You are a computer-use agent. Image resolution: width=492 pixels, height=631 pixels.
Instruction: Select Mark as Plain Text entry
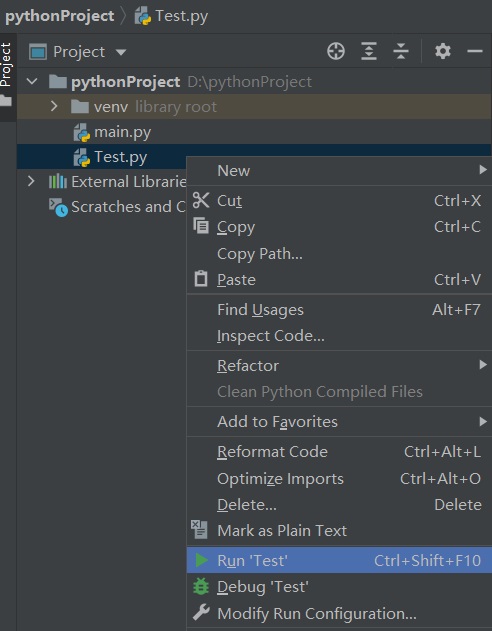point(339,530)
